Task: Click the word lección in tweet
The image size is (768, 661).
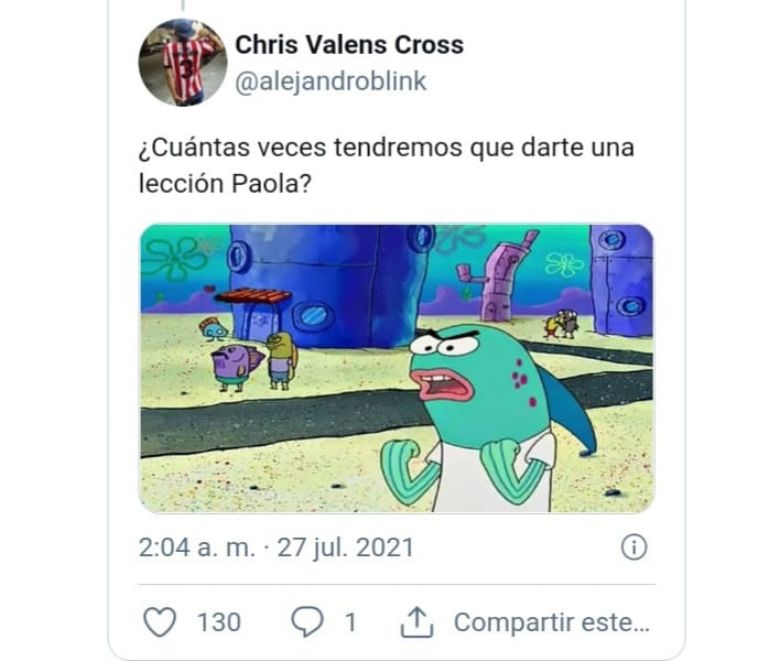Action: pyautogui.click(x=181, y=184)
